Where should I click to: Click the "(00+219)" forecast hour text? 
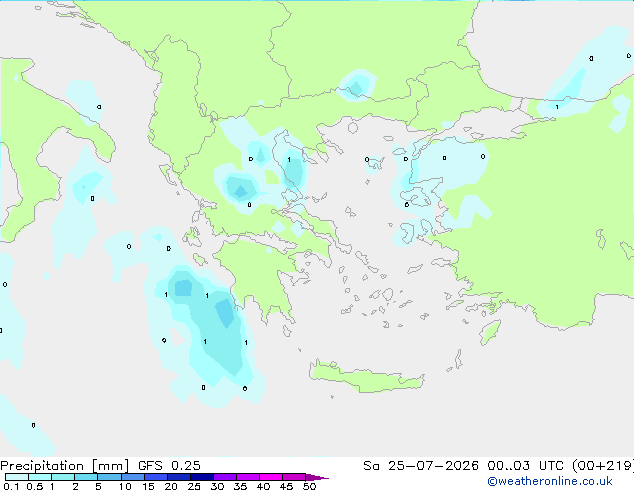pyautogui.click(x=603, y=466)
